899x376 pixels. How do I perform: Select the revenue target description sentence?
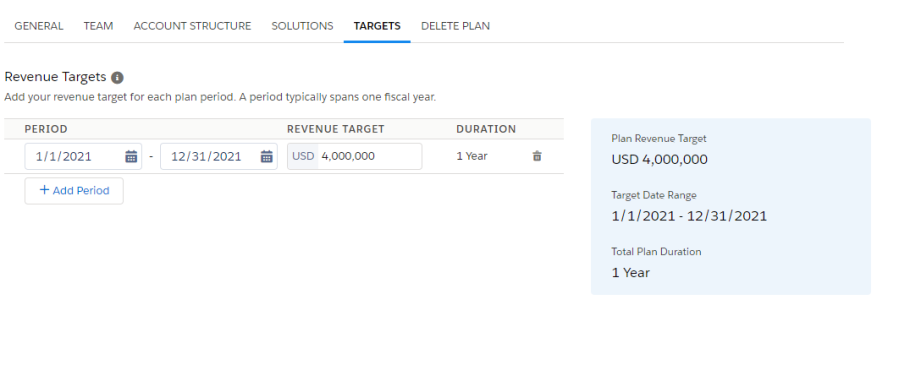click(220, 97)
